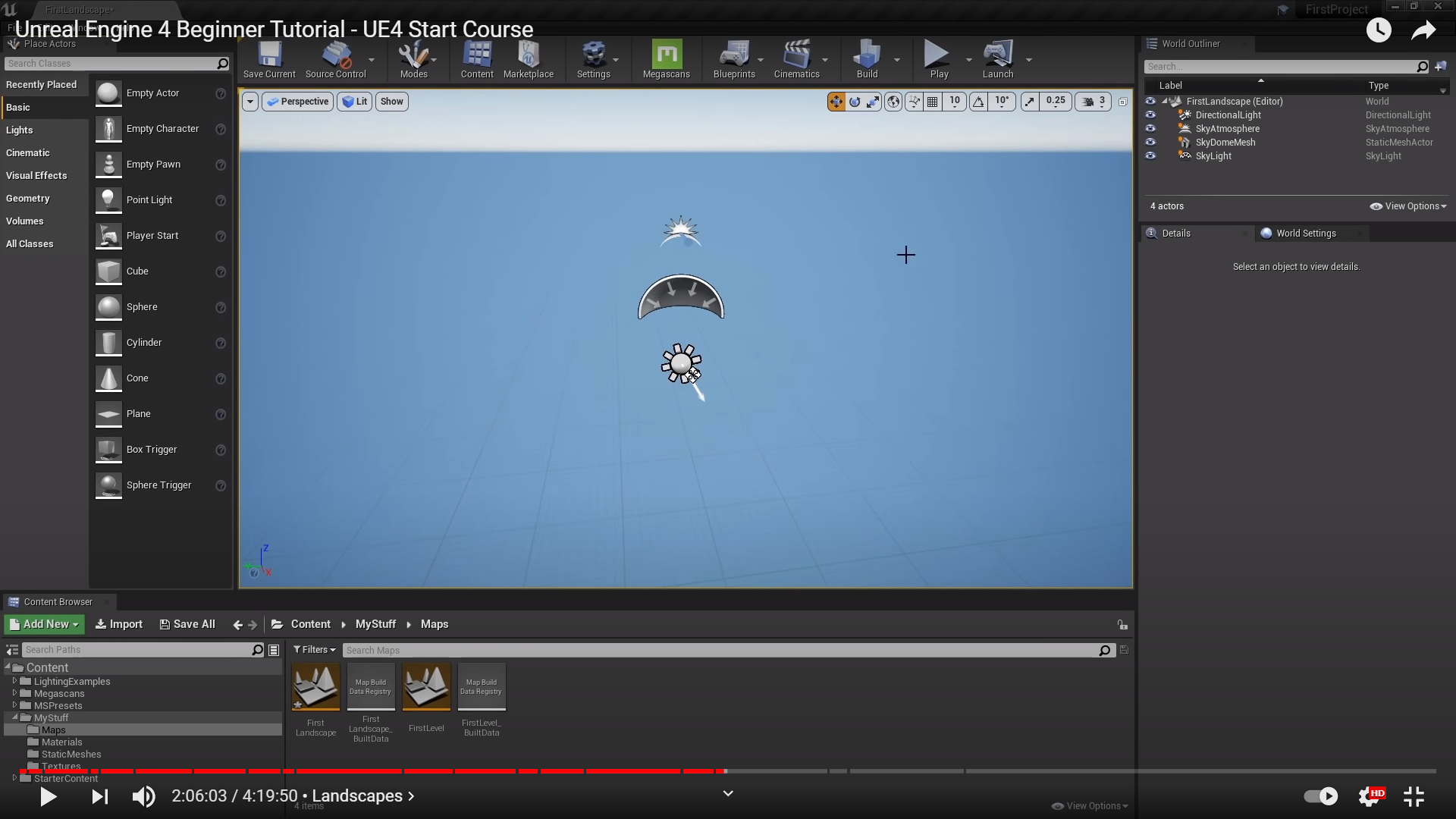The height and width of the screenshot is (819, 1456).
Task: Click the Import button
Action: tap(119, 624)
